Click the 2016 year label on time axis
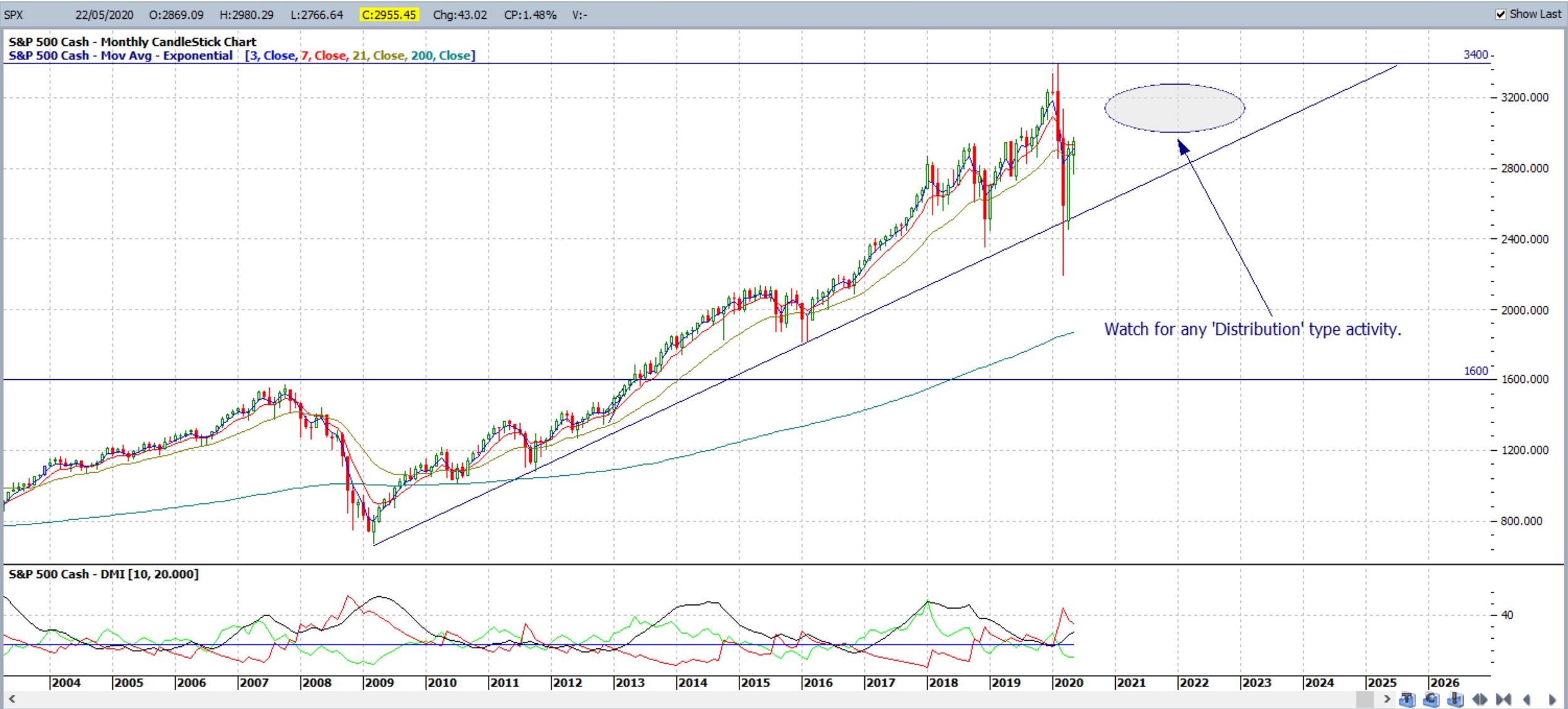Viewport: 1568px width, 709px height. pos(818,683)
